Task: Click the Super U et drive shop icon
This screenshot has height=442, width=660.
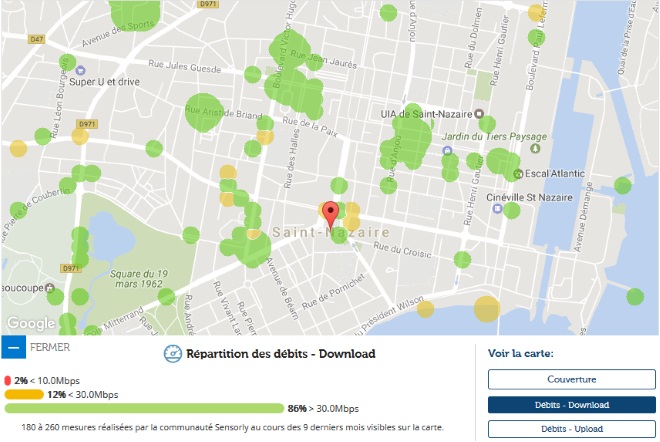Action: click(x=81, y=70)
